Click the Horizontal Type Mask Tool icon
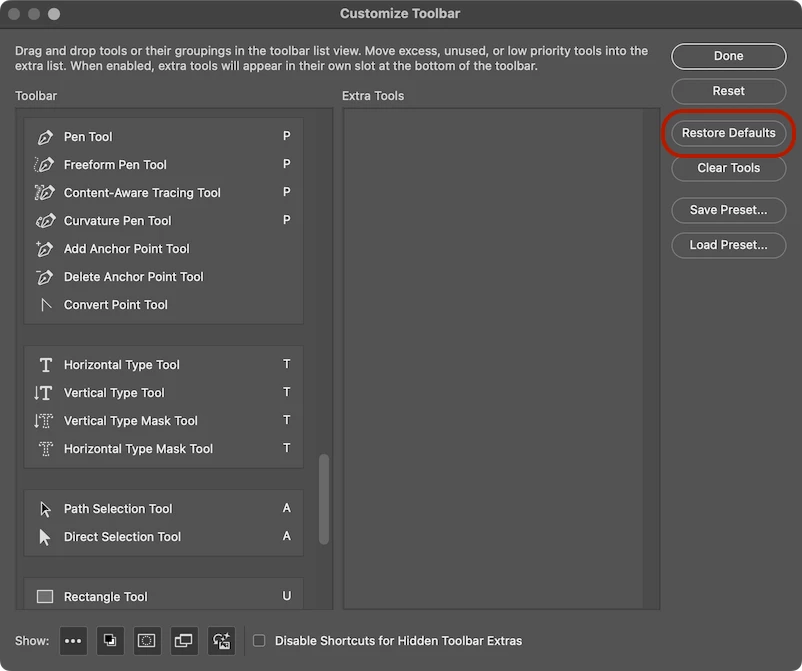The width and height of the screenshot is (802, 671). [x=46, y=449]
